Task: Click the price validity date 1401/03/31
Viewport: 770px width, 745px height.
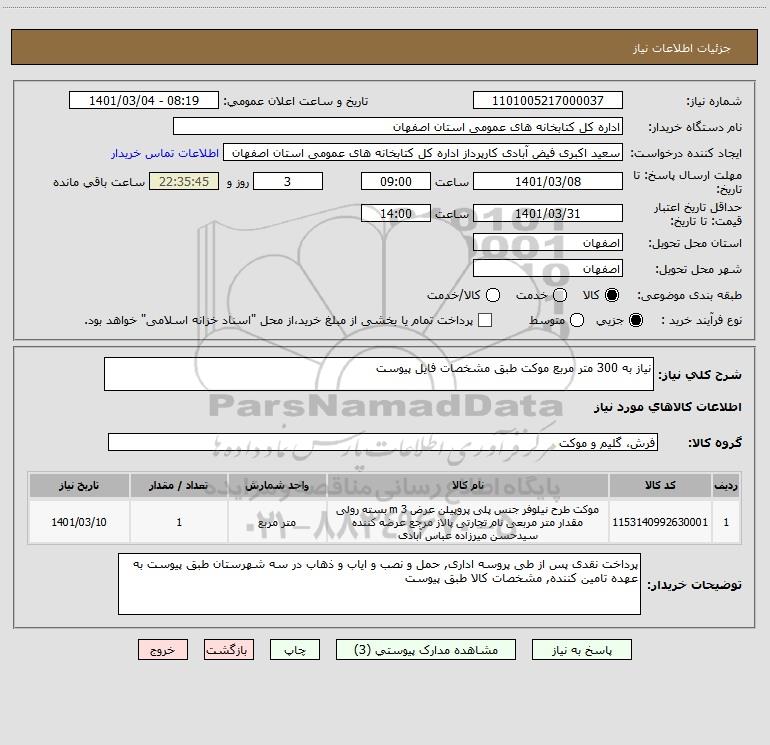Action: tap(548, 213)
